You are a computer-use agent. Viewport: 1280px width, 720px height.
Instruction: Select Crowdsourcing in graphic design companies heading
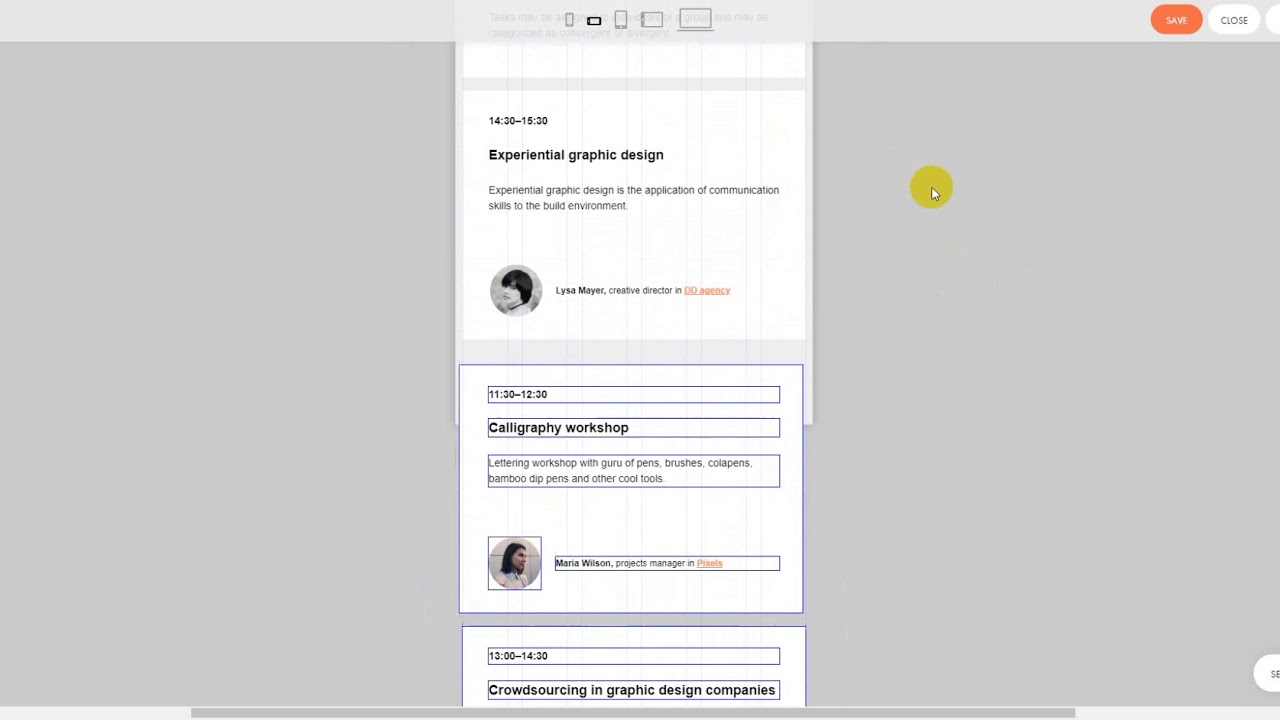point(634,690)
